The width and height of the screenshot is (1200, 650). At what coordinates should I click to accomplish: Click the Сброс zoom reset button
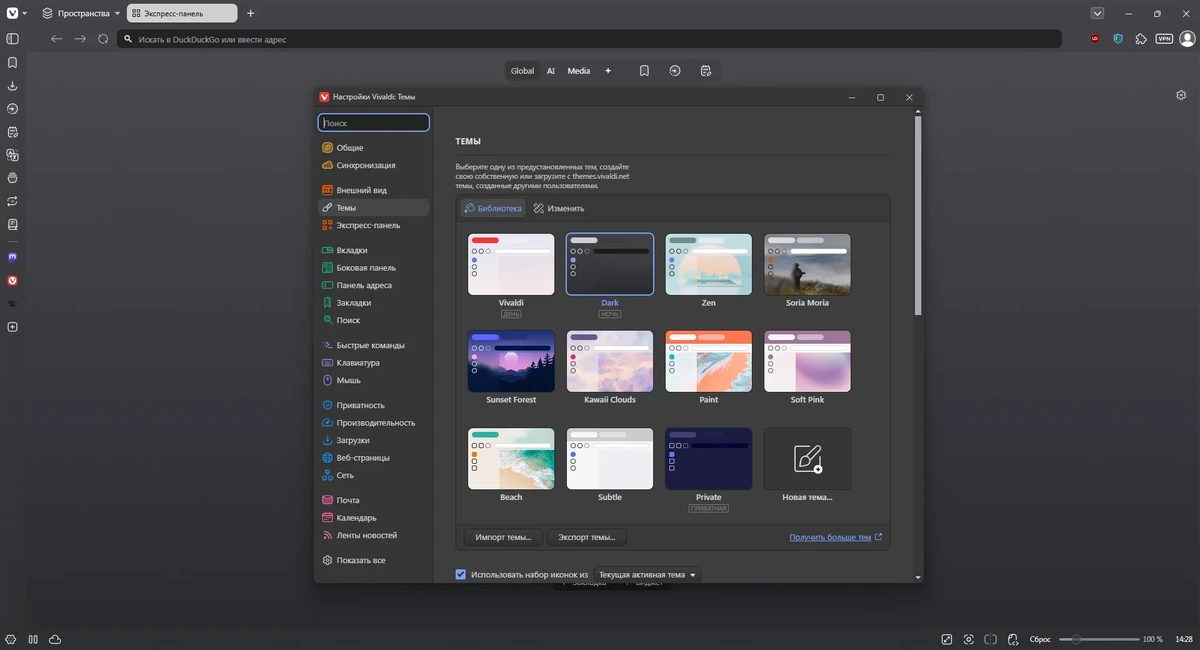click(x=1041, y=639)
